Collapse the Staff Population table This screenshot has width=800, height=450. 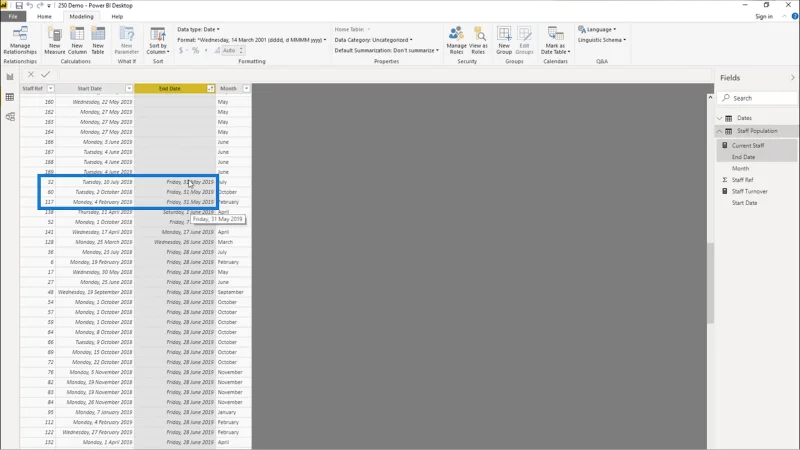point(719,131)
